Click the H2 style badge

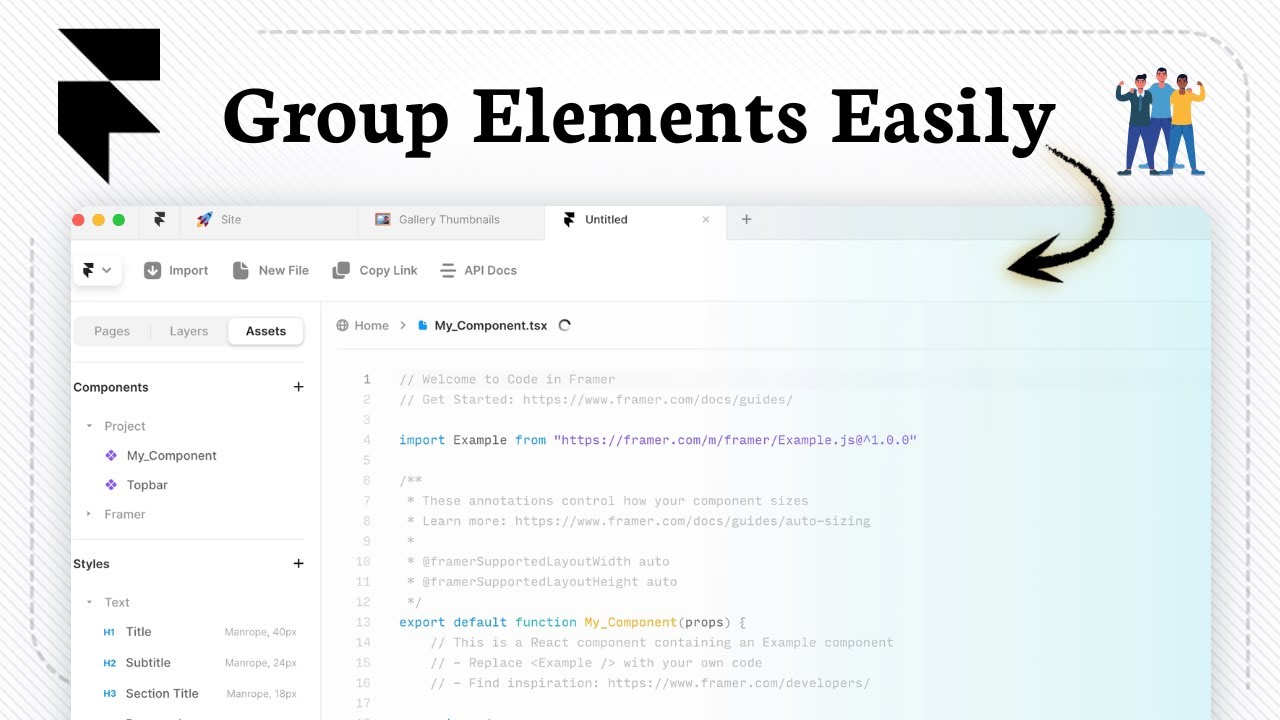(x=109, y=663)
